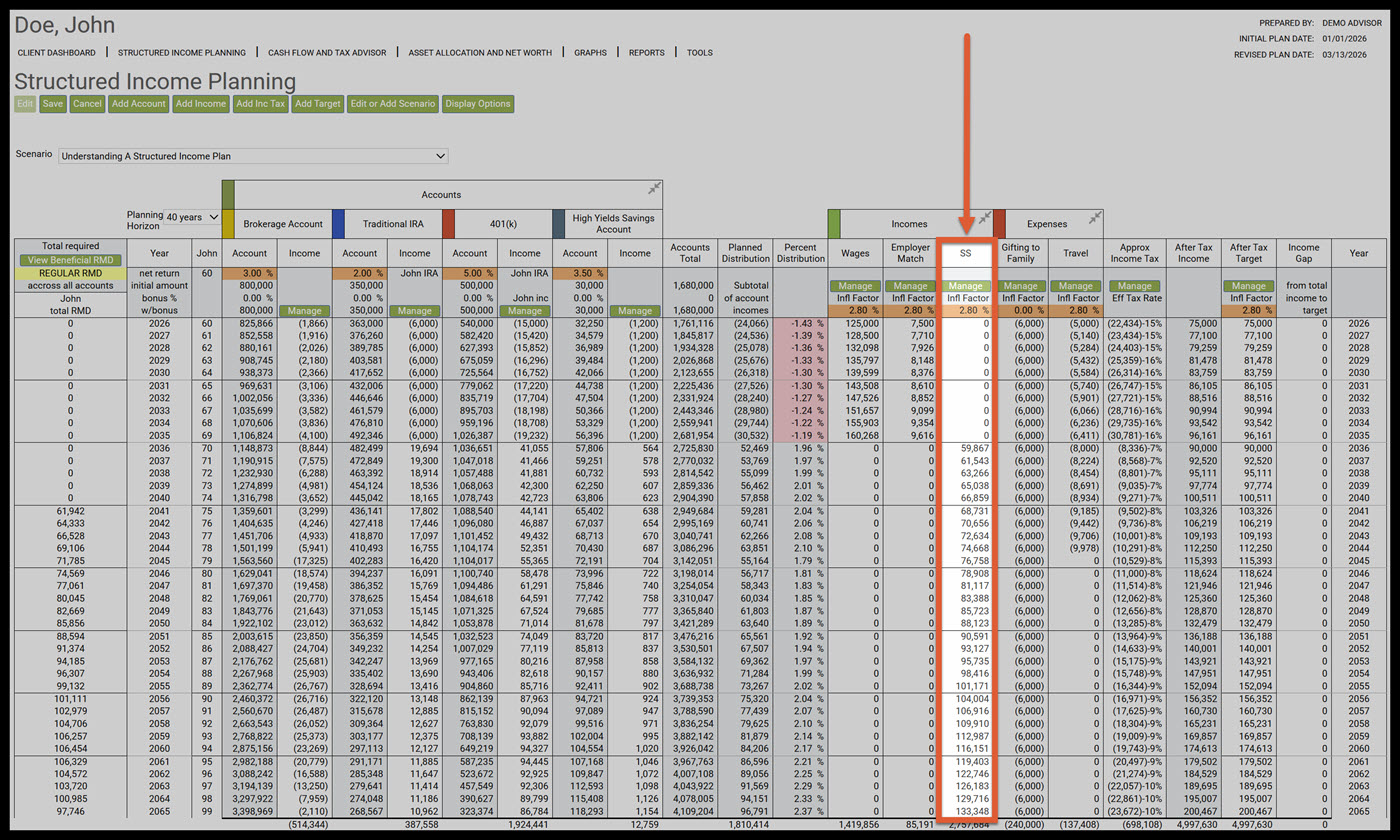Edit the Gifting to Family inflation factor
The height and width of the screenshot is (840, 1400).
click(x=1021, y=310)
